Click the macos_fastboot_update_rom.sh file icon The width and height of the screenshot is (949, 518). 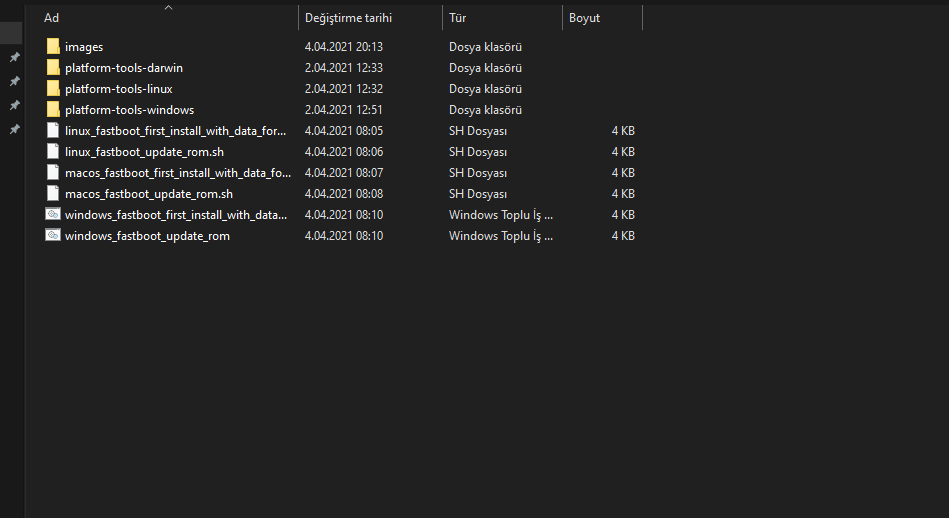(53, 194)
